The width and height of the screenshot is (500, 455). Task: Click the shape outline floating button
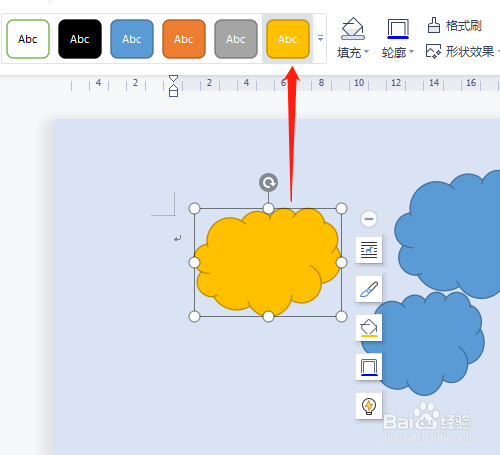369,367
